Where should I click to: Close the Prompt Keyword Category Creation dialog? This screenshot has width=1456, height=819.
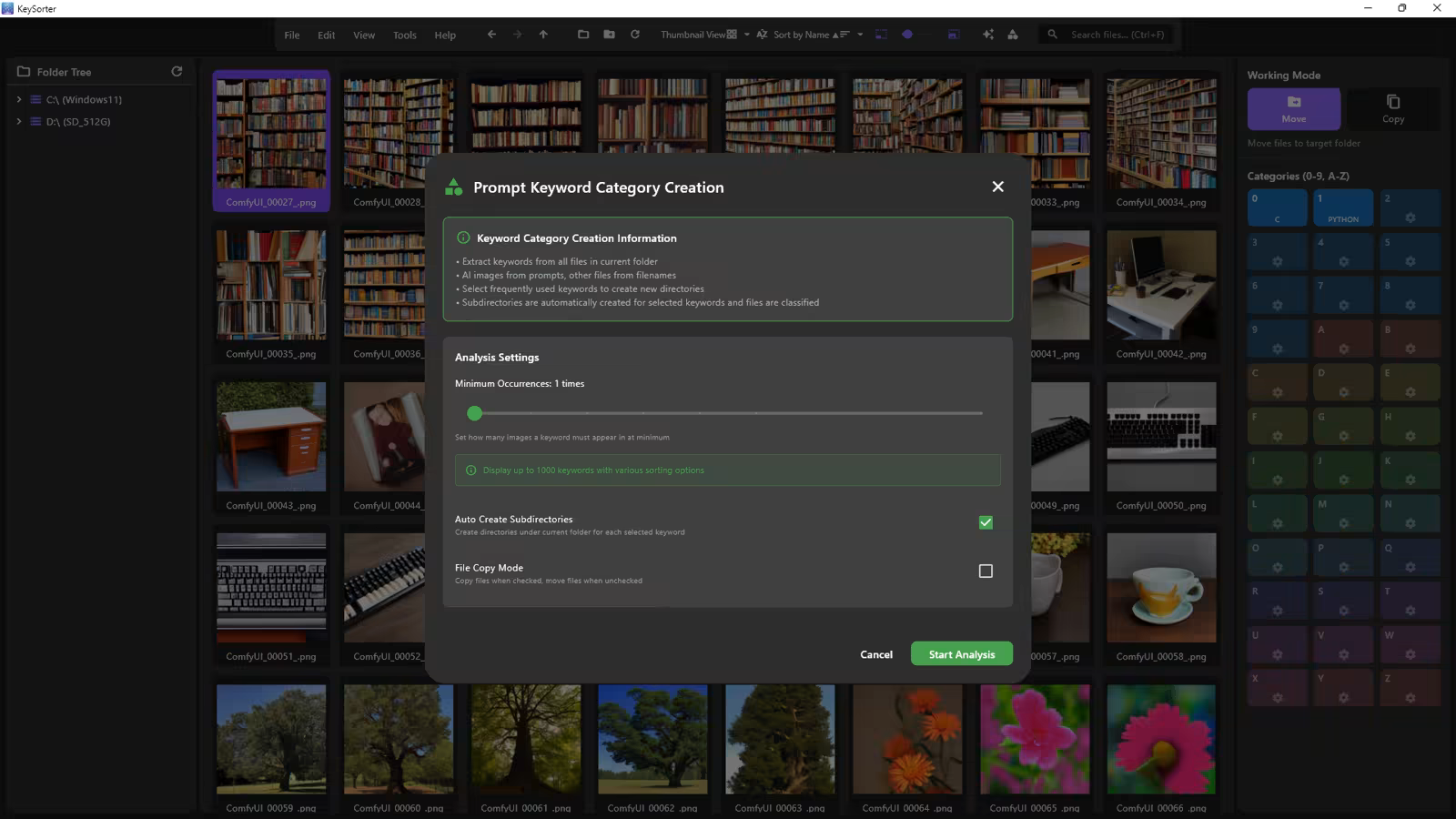(997, 187)
